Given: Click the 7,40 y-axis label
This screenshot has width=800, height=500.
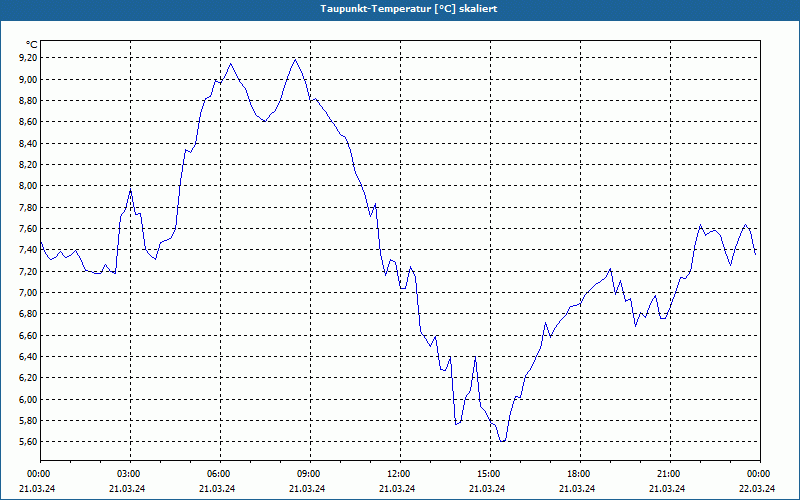Looking at the screenshot, I should (x=29, y=250).
